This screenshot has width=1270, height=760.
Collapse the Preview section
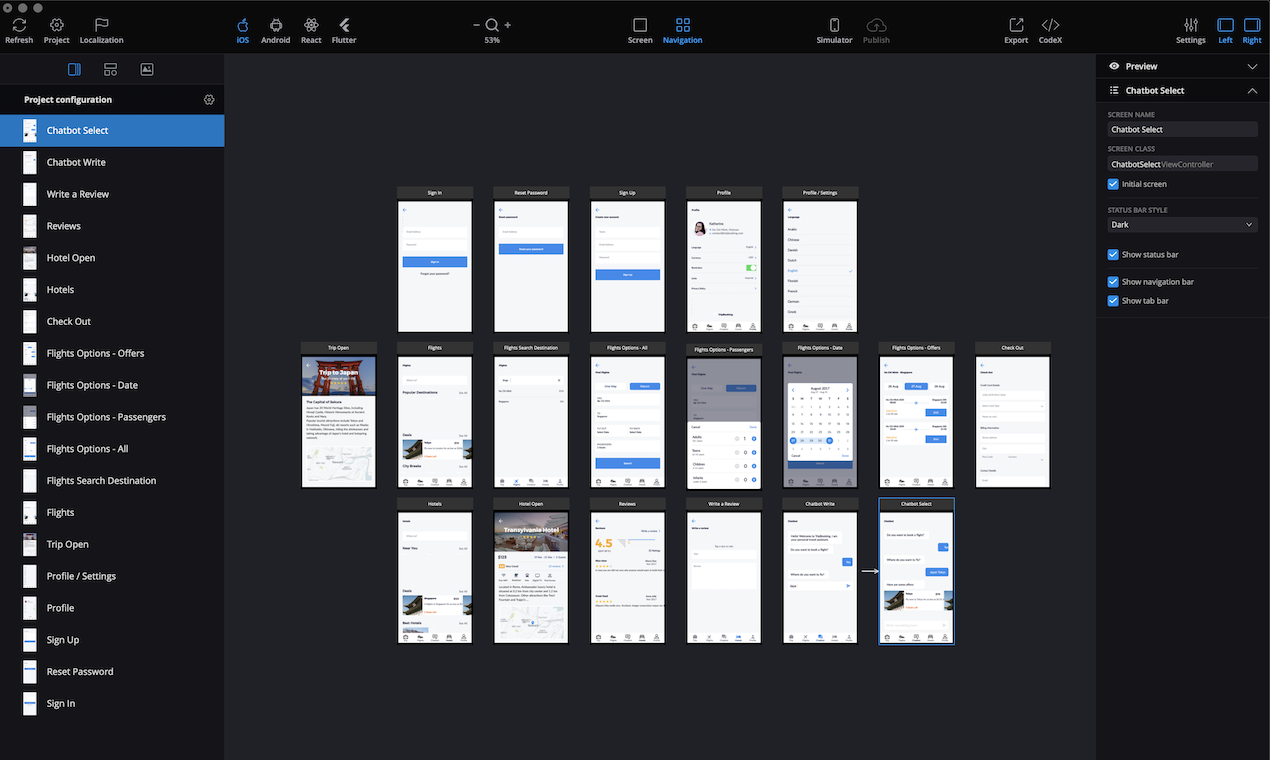(x=1251, y=65)
